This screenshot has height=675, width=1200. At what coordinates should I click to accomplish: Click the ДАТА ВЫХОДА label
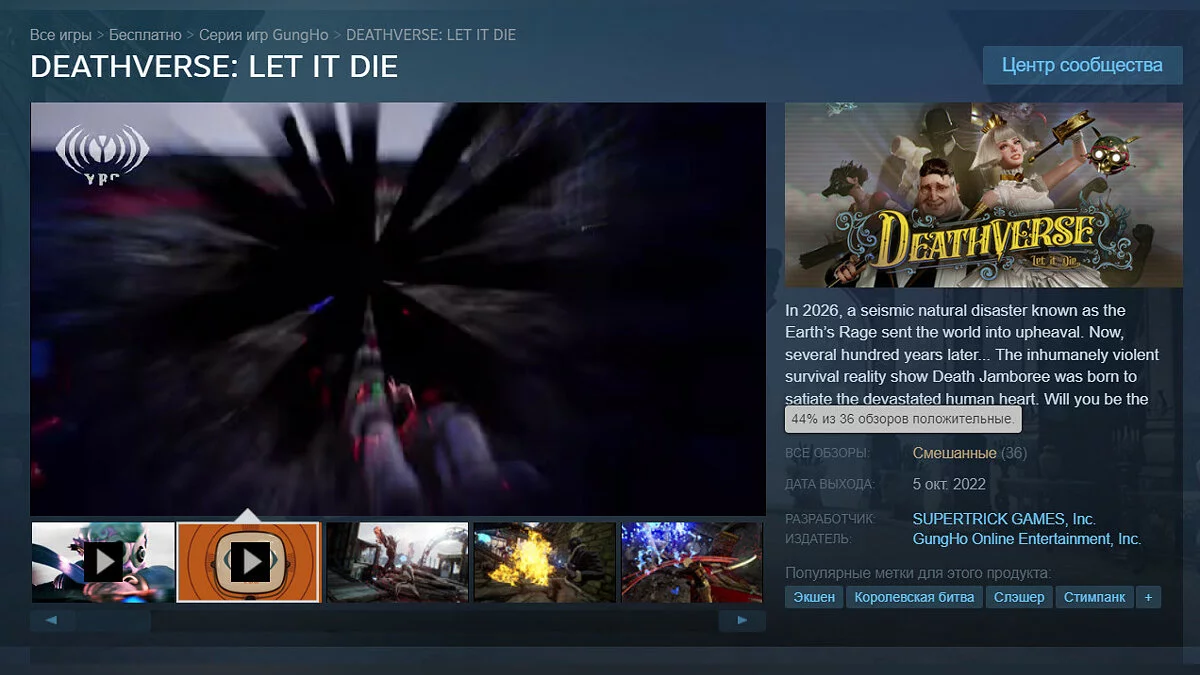(830, 484)
